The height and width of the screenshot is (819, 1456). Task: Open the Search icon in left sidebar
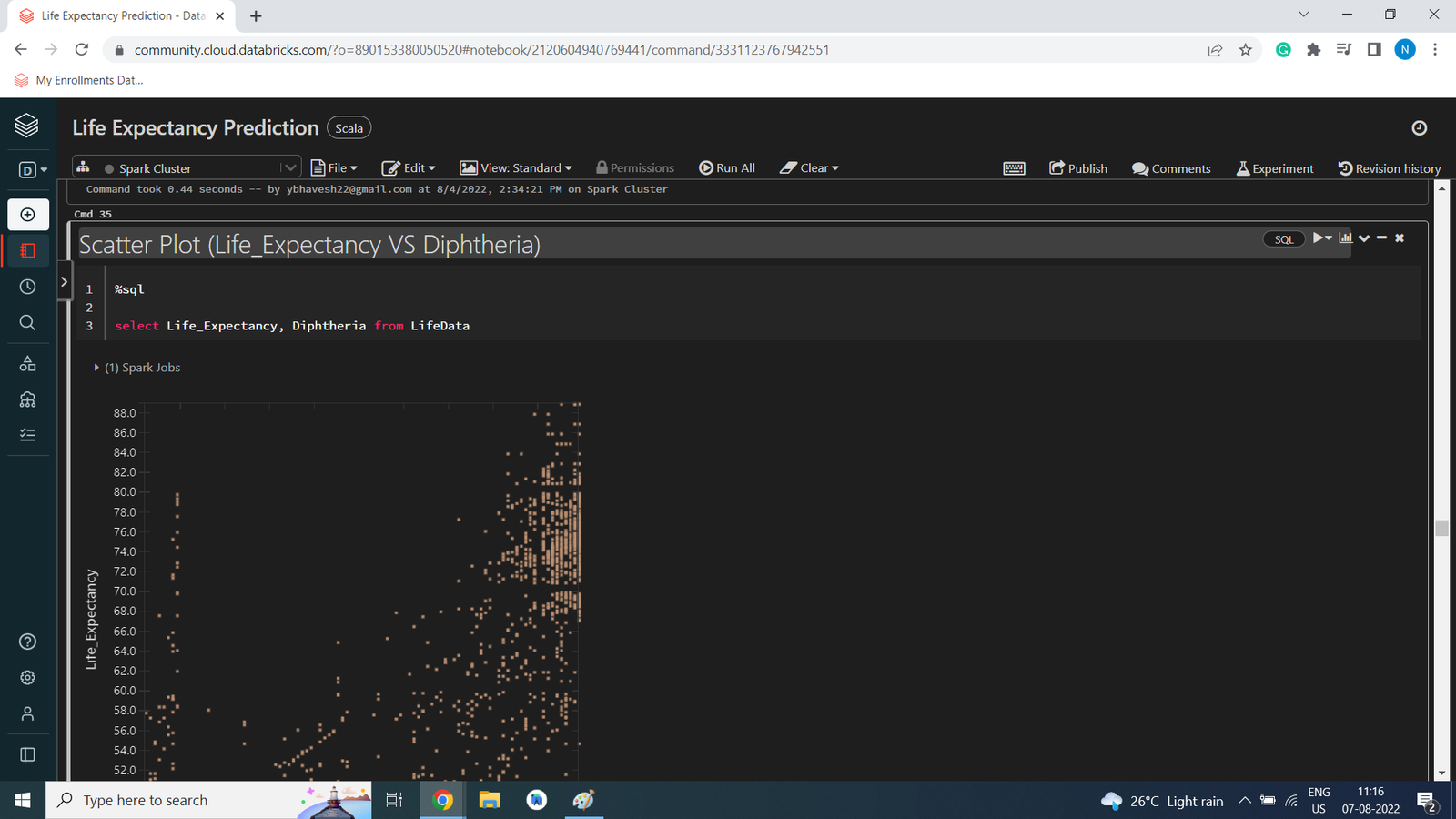tap(27, 323)
